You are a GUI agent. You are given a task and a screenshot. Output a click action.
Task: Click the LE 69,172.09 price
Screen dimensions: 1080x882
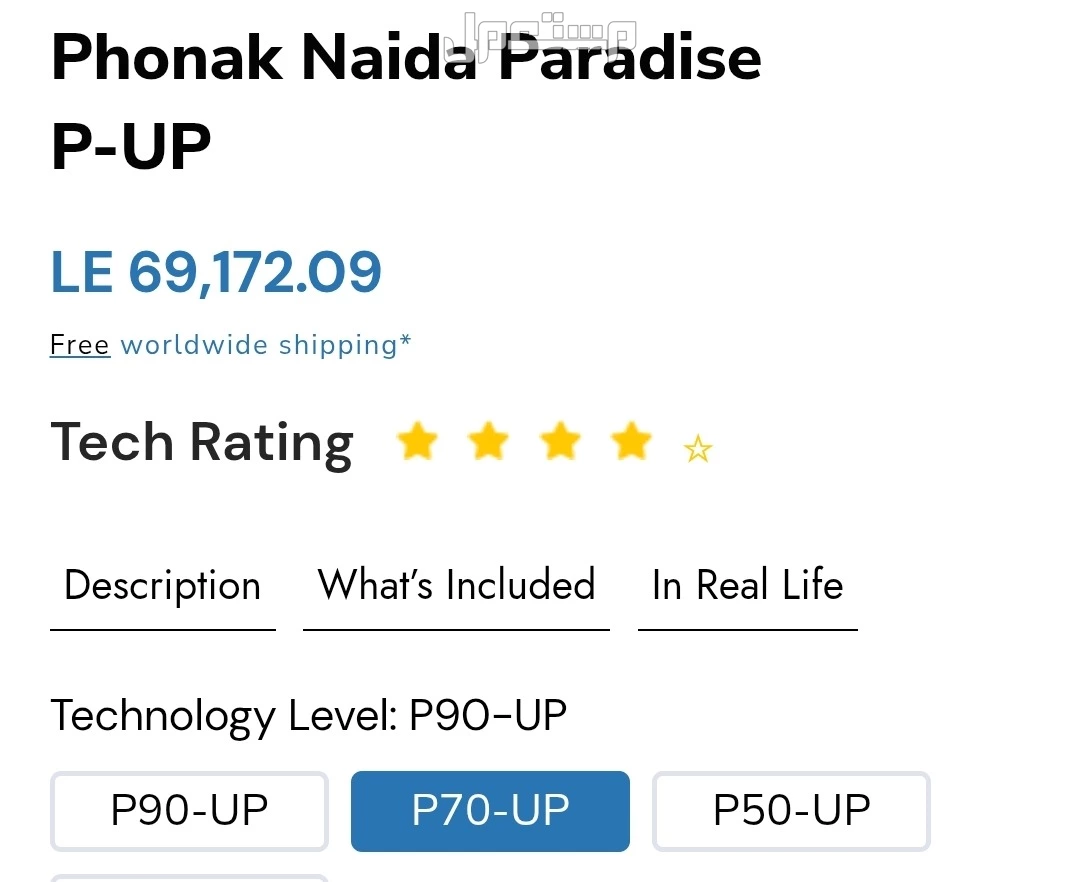pyautogui.click(x=216, y=272)
